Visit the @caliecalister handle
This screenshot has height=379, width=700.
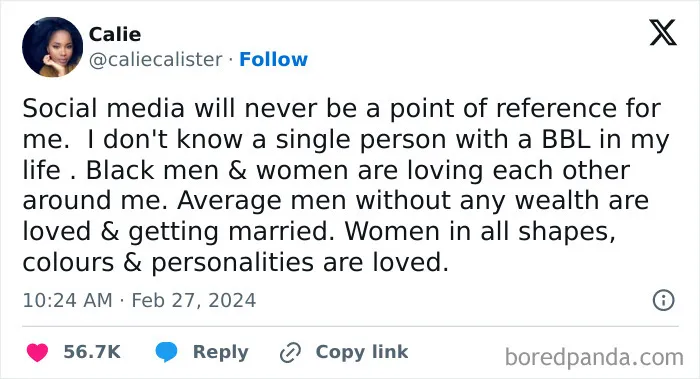pyautogui.click(x=155, y=59)
